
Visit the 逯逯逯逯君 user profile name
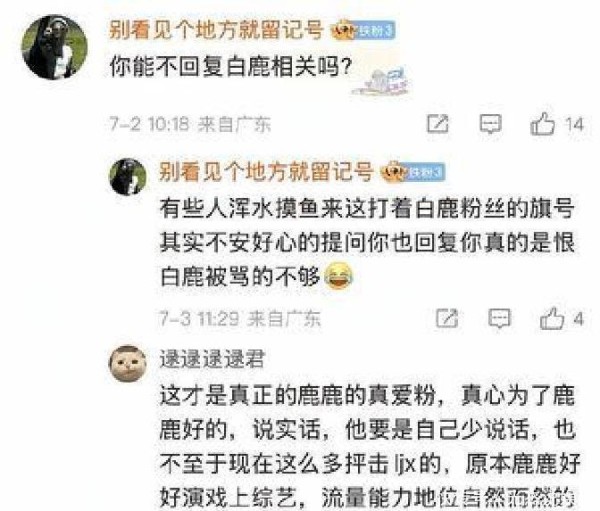(x=212, y=359)
